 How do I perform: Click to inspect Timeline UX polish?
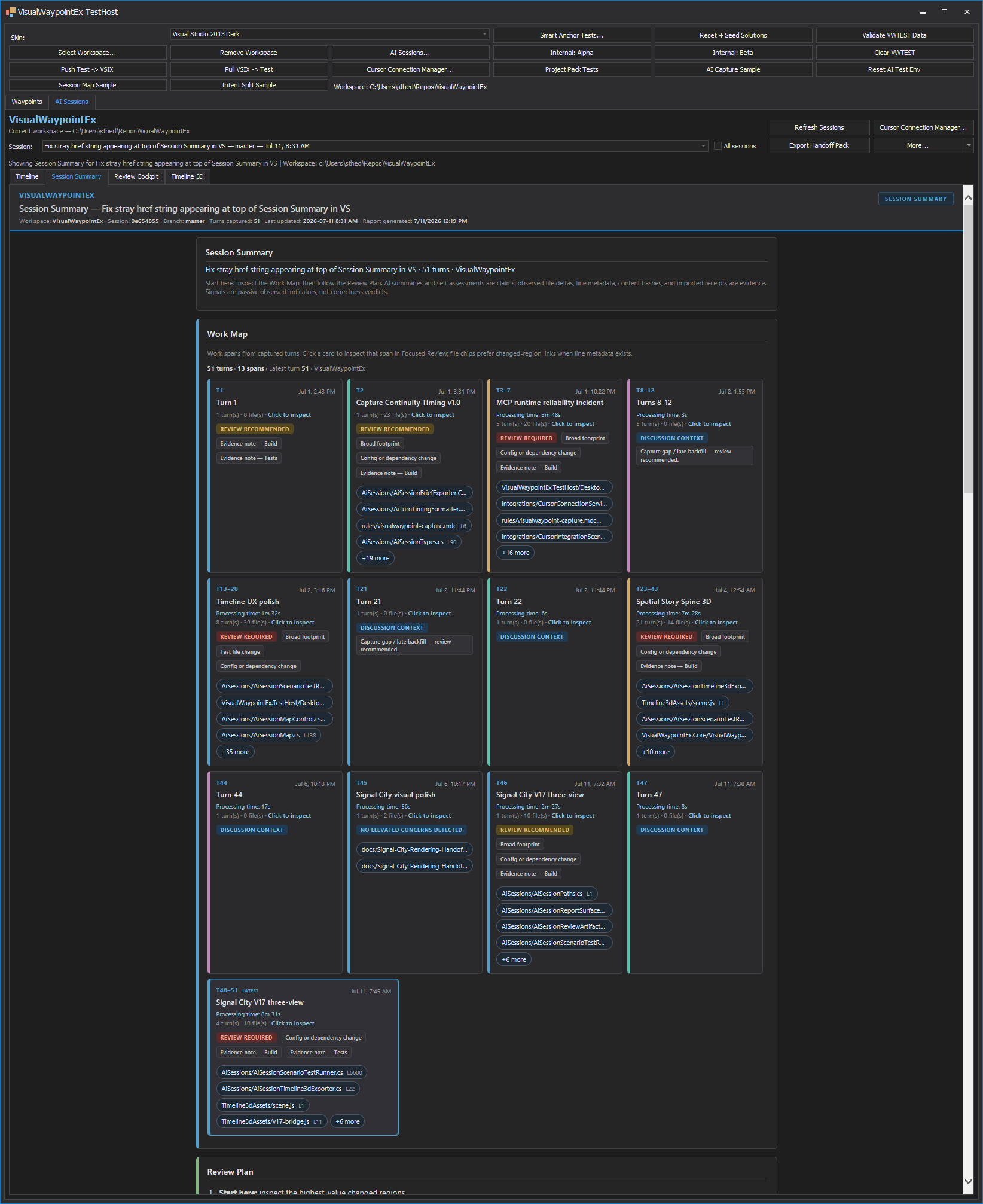point(292,623)
